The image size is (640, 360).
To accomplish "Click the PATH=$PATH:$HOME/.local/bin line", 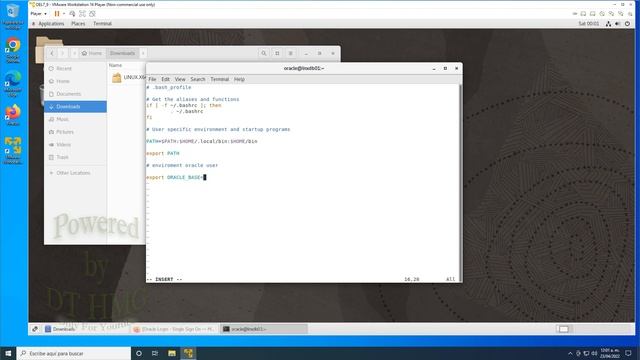I will pos(202,141).
